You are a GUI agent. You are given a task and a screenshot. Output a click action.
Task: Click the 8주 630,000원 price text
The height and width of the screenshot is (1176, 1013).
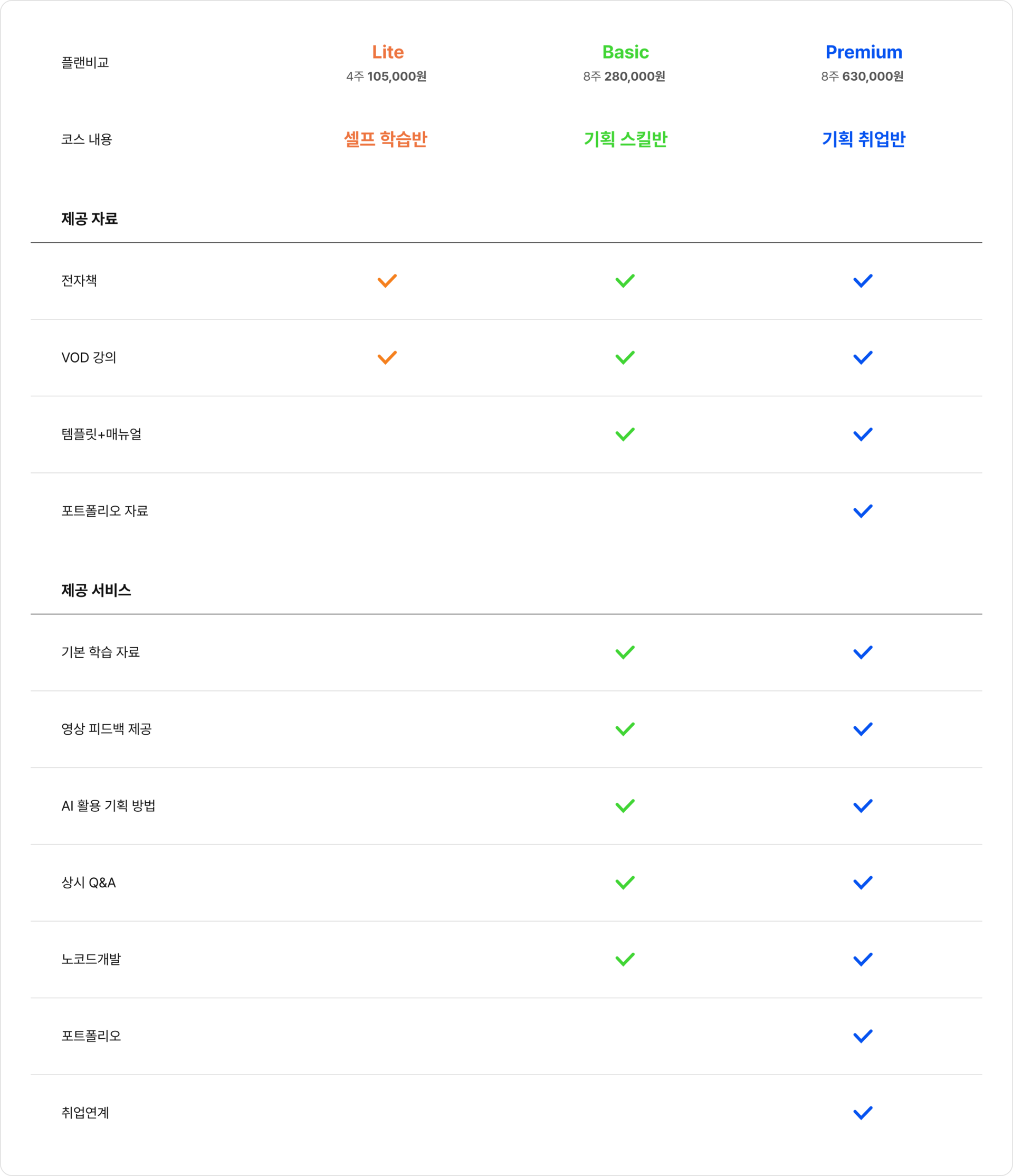(862, 76)
